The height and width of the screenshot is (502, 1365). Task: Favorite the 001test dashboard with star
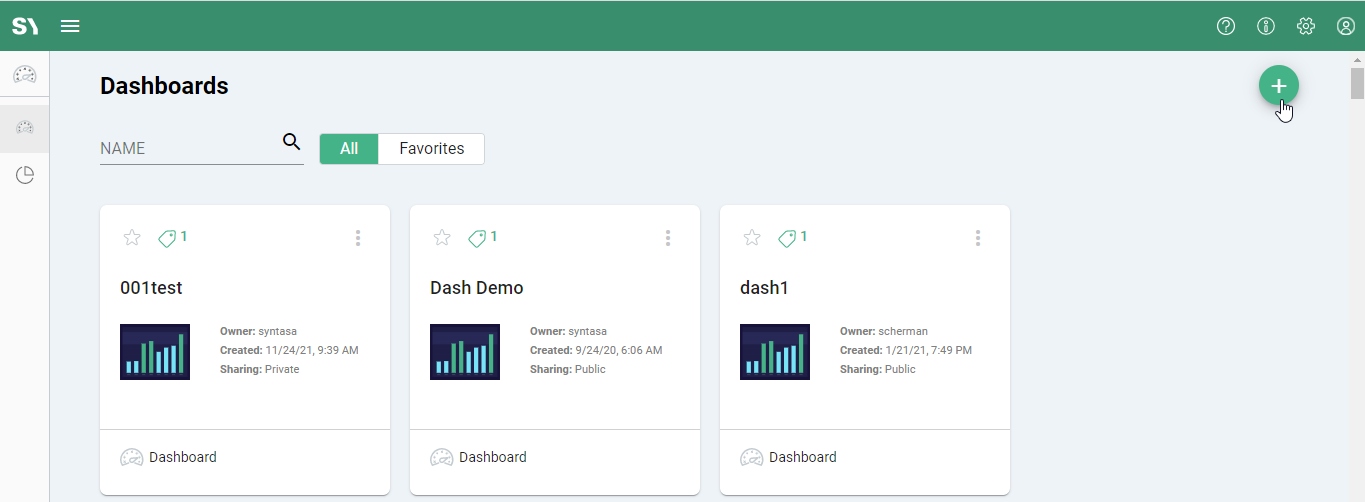coord(132,238)
